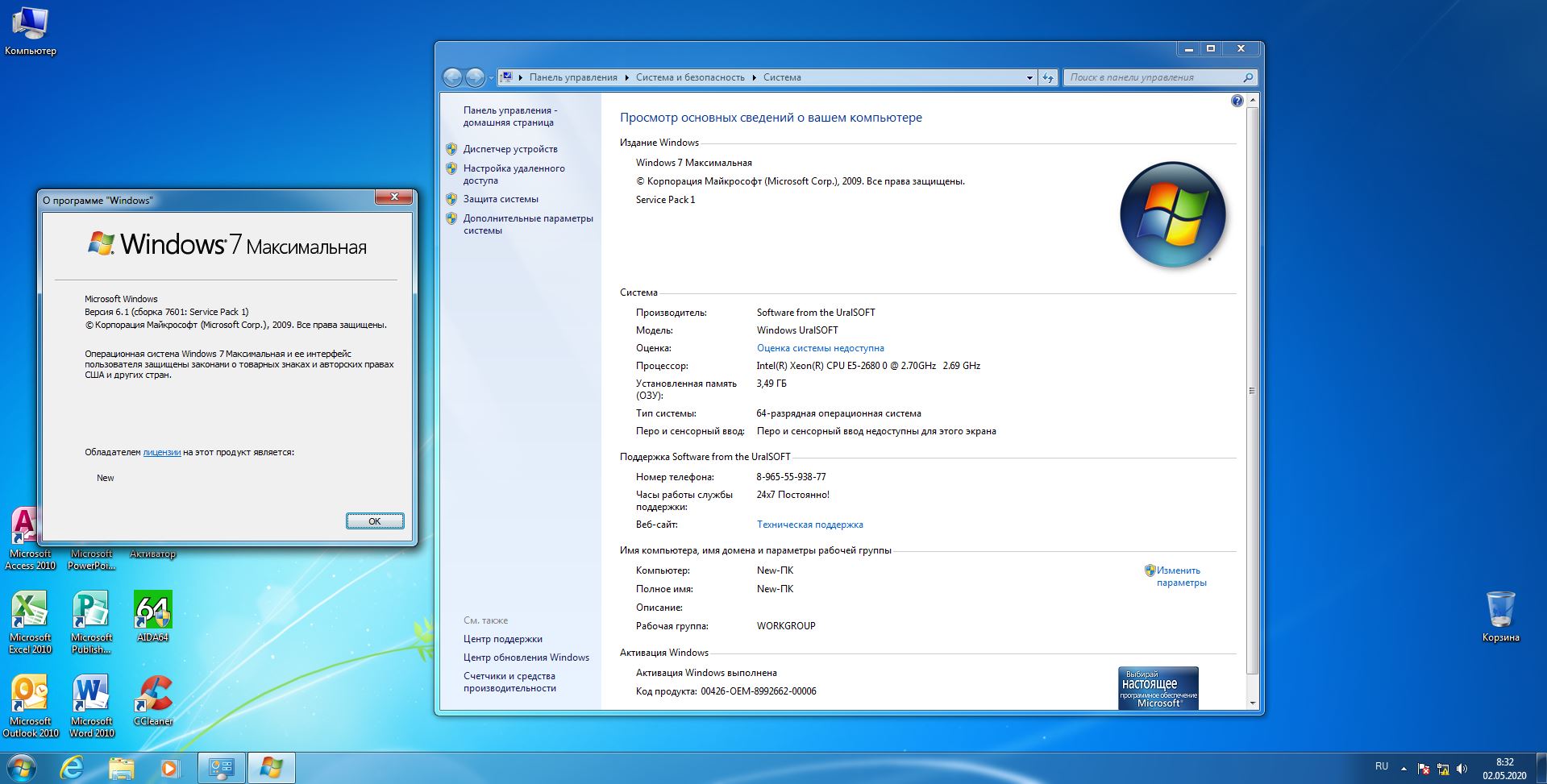Open the Компьютер desktop icon
The image size is (1547, 784).
pos(30,30)
